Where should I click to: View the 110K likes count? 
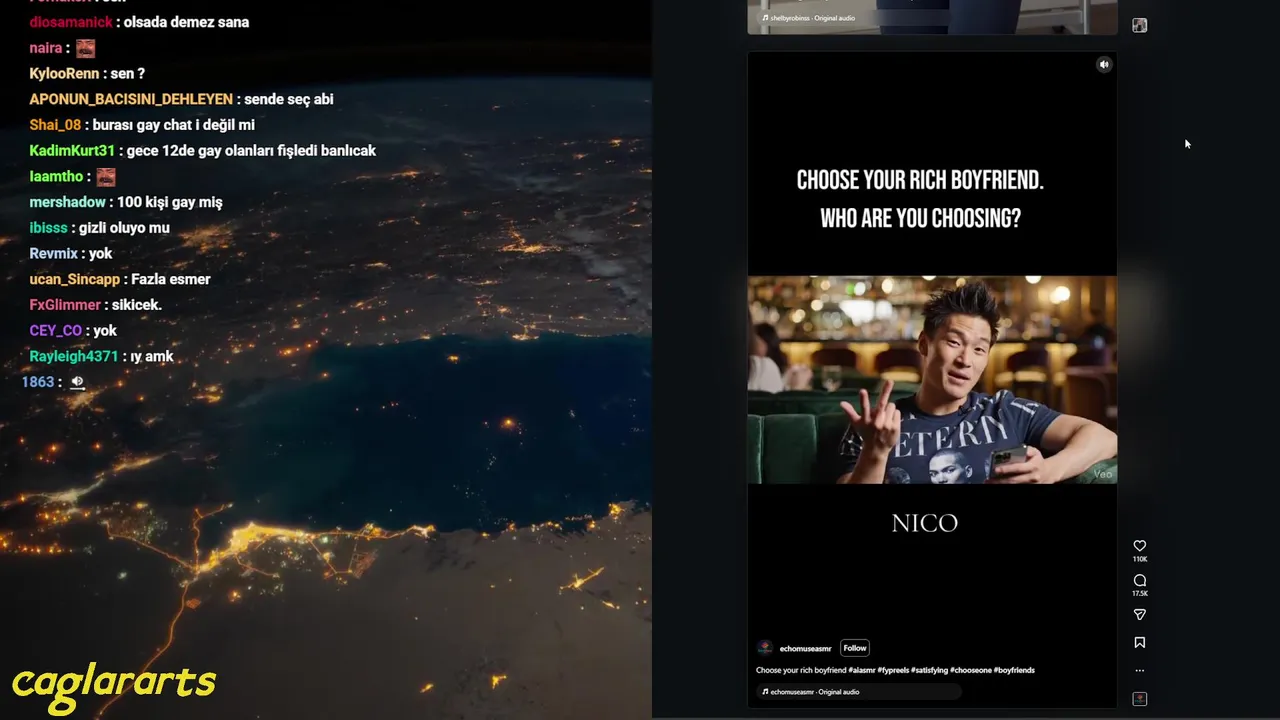tap(1139, 559)
